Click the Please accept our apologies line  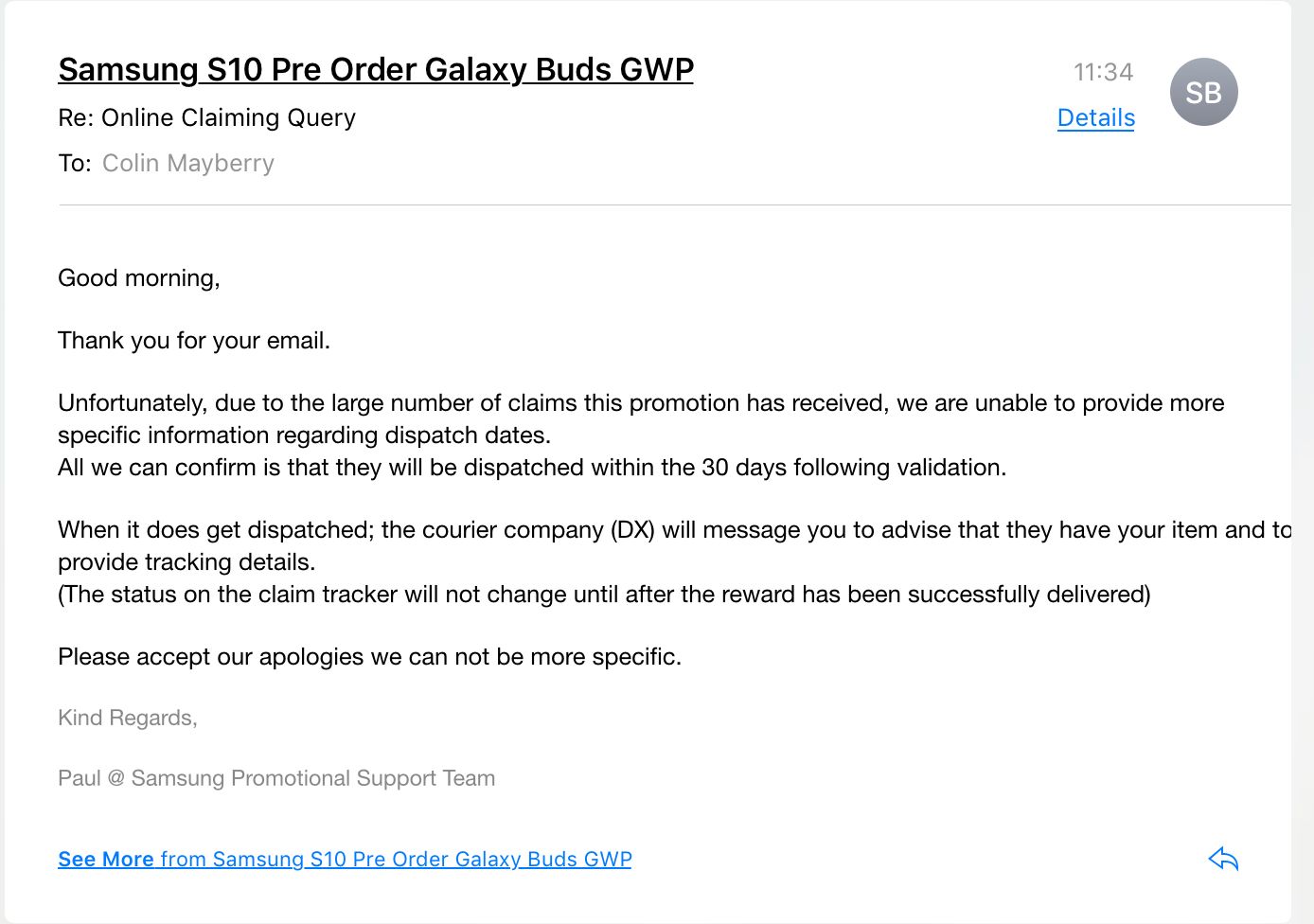[369, 656]
